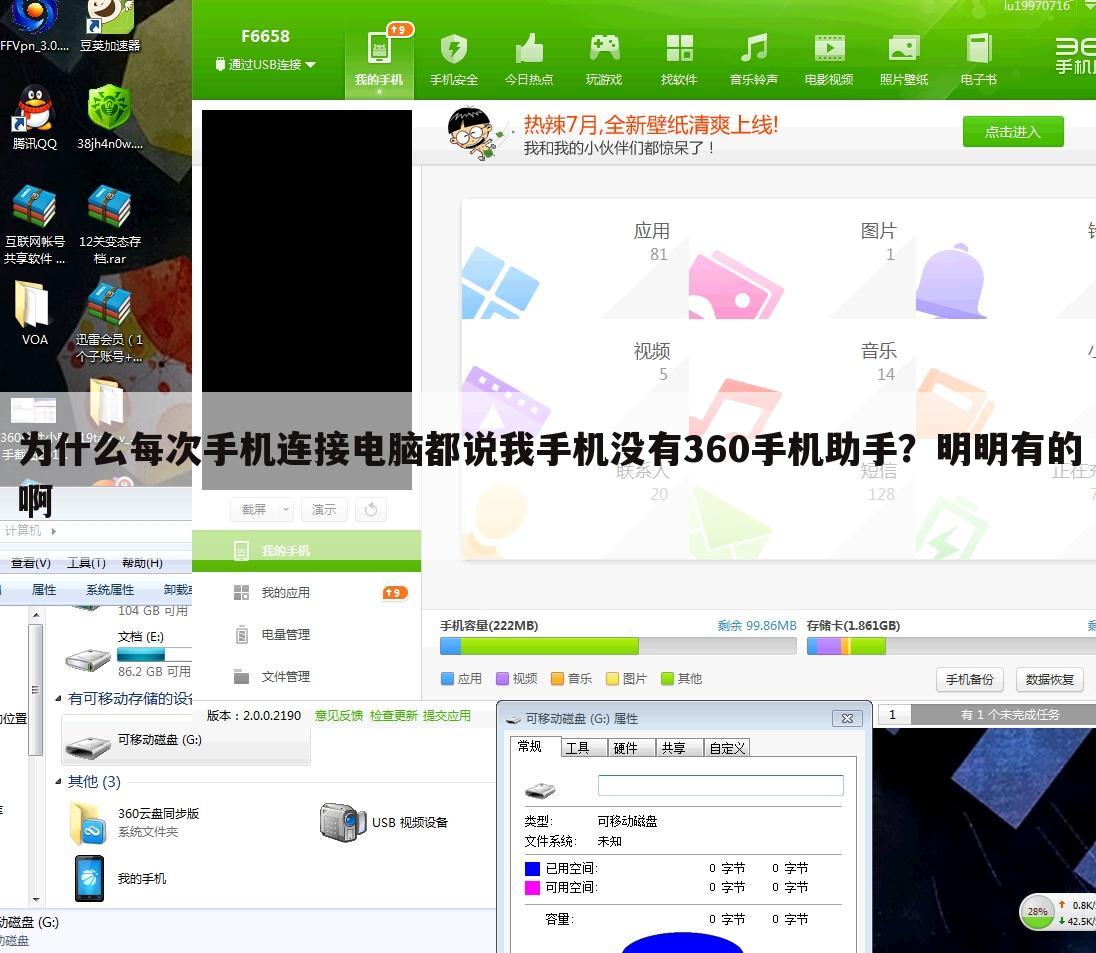Open the 截屏 dropdown arrow

285,510
